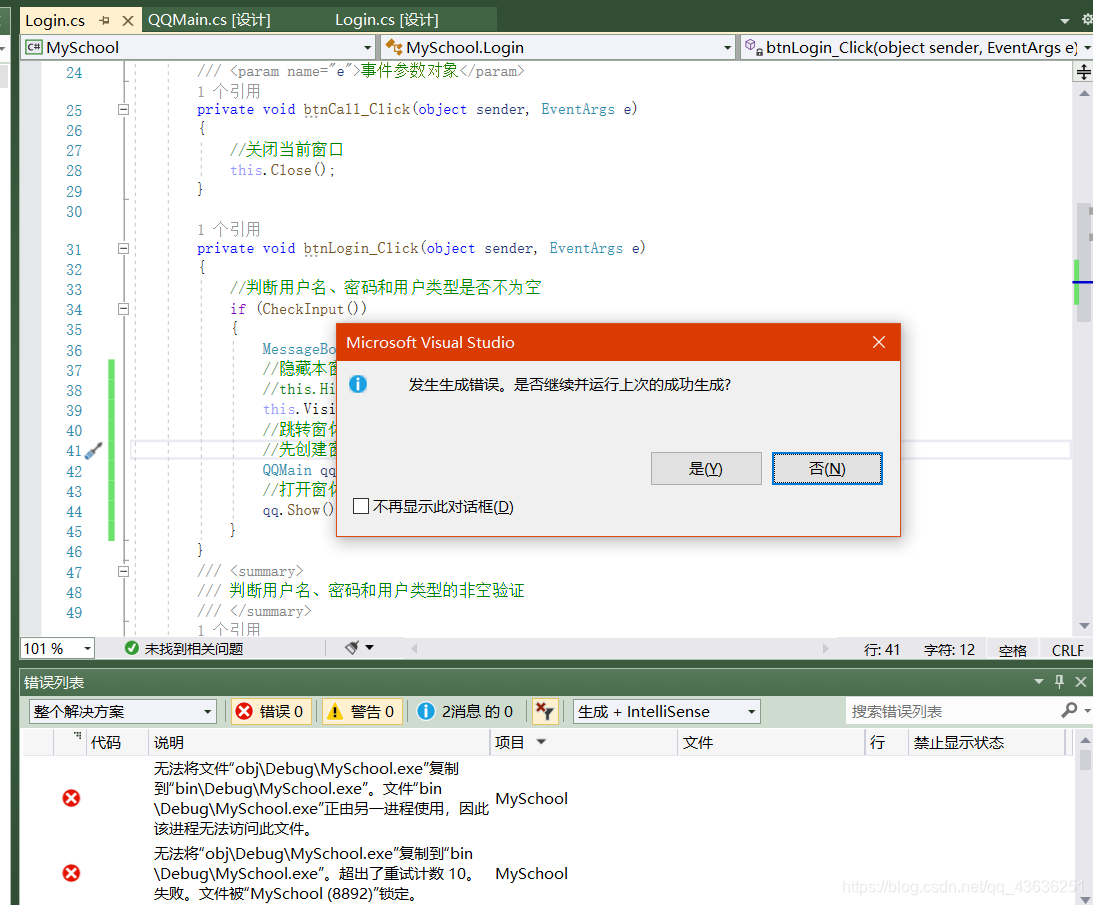Click the 空格 indicator in status strip
The image size is (1093, 905).
[x=1012, y=651]
